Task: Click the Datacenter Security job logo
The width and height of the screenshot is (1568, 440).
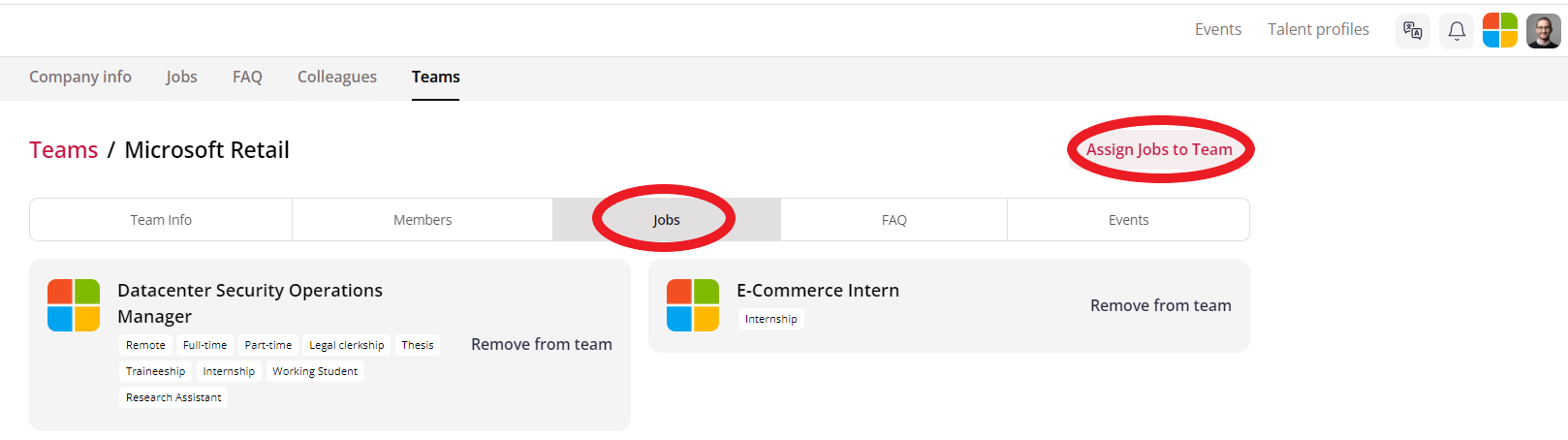Action: (x=74, y=305)
